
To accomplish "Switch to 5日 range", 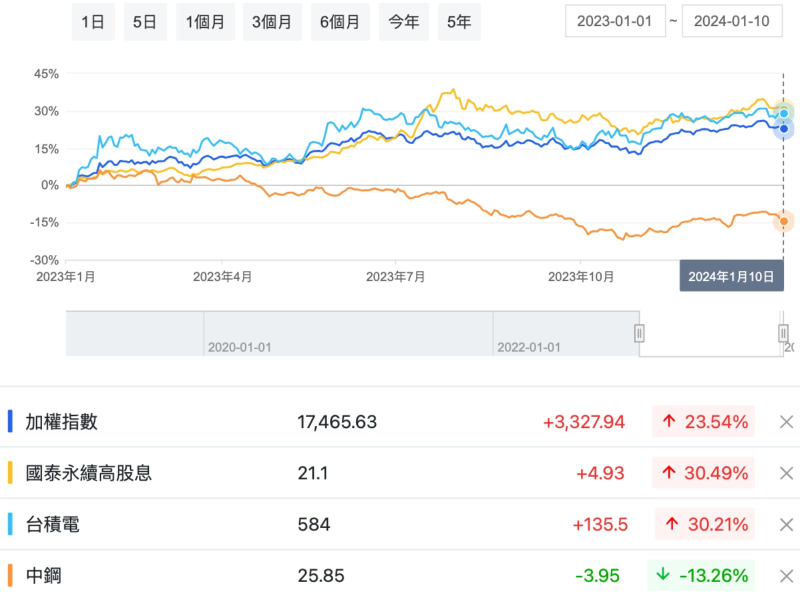I will click(145, 22).
